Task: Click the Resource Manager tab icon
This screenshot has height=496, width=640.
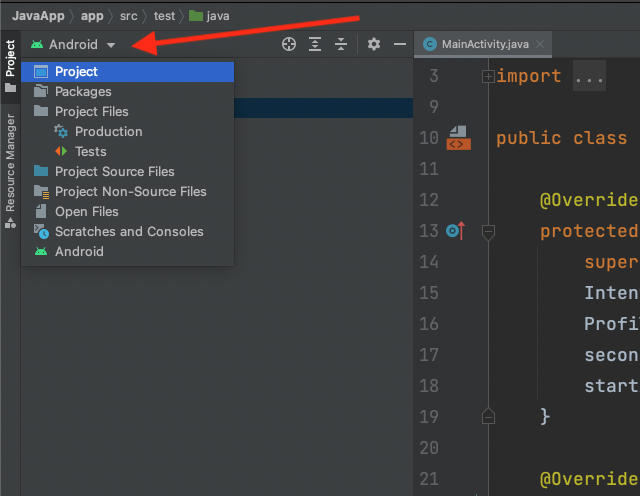Action: (10, 223)
